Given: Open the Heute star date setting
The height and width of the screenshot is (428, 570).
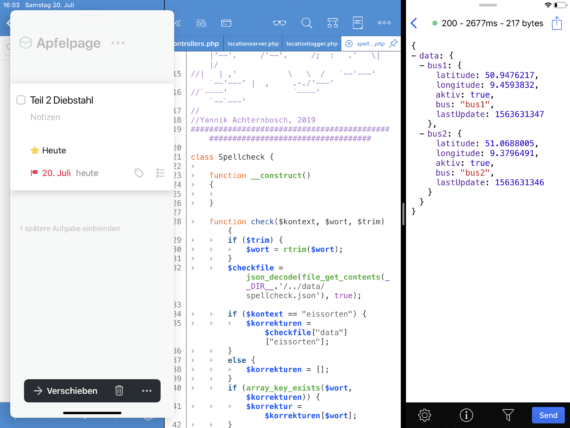Looking at the screenshot, I should 48,151.
